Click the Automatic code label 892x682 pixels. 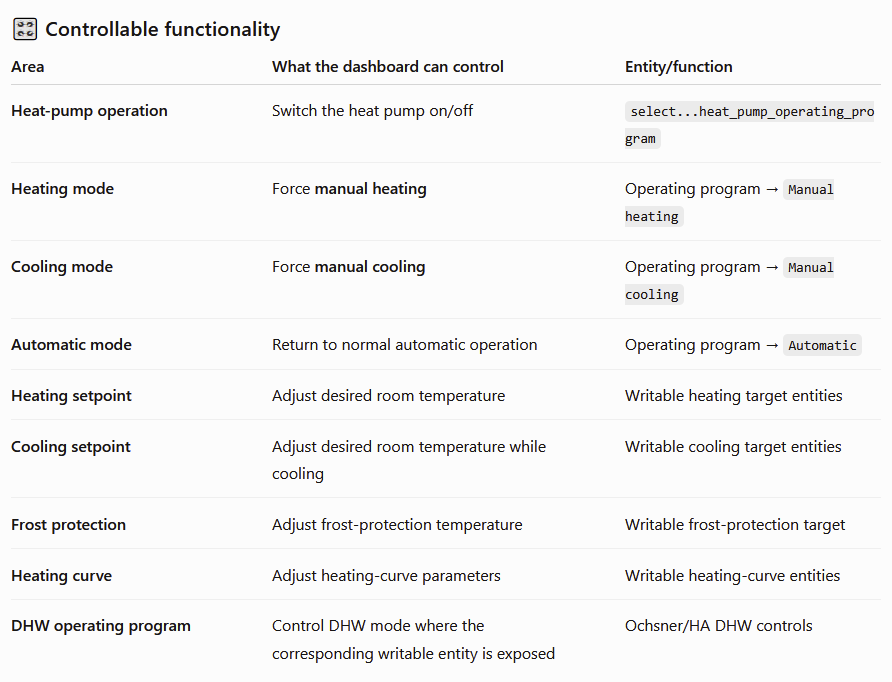click(x=822, y=345)
